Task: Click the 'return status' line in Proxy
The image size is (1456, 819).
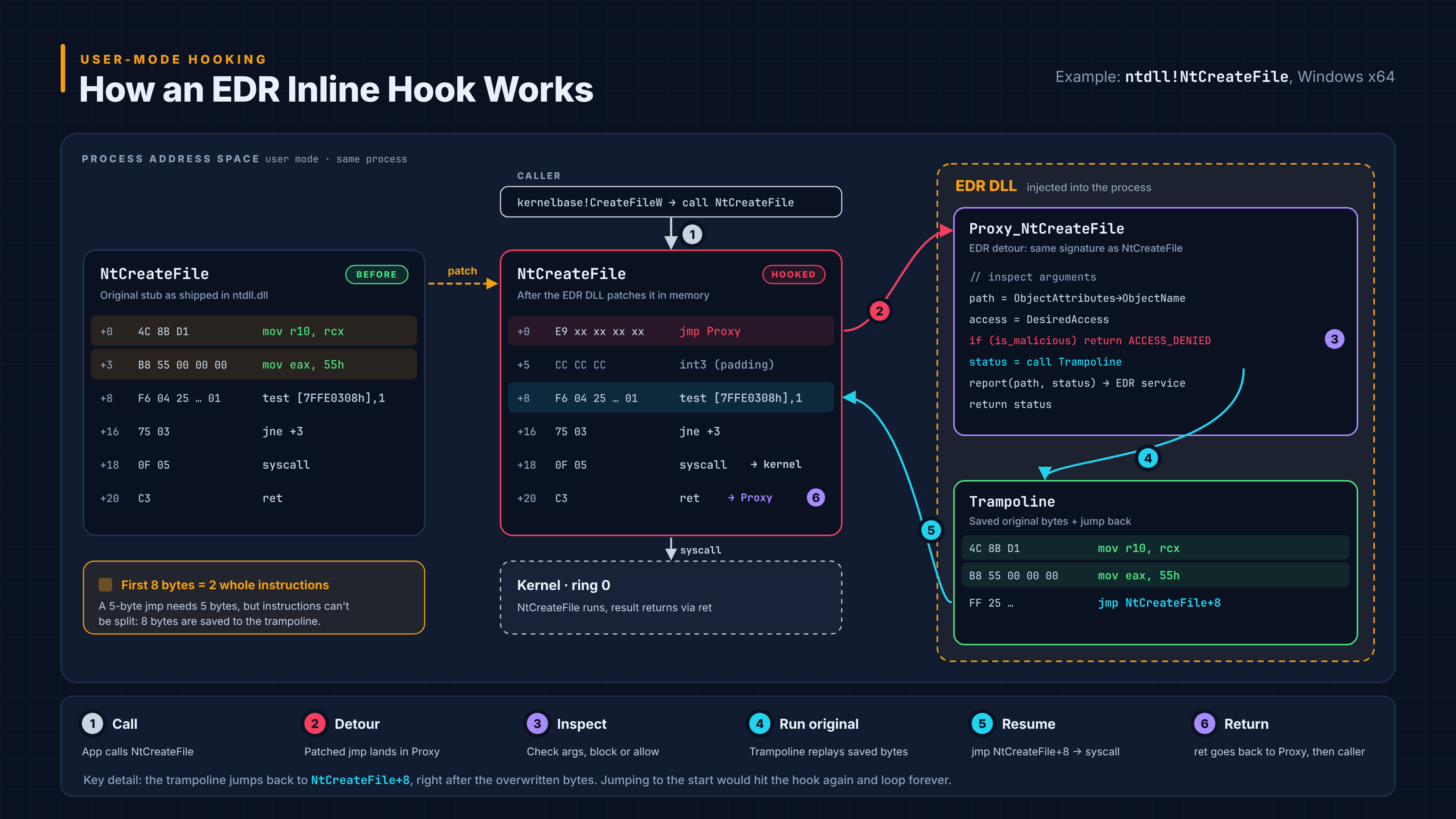Action: coord(1010,404)
